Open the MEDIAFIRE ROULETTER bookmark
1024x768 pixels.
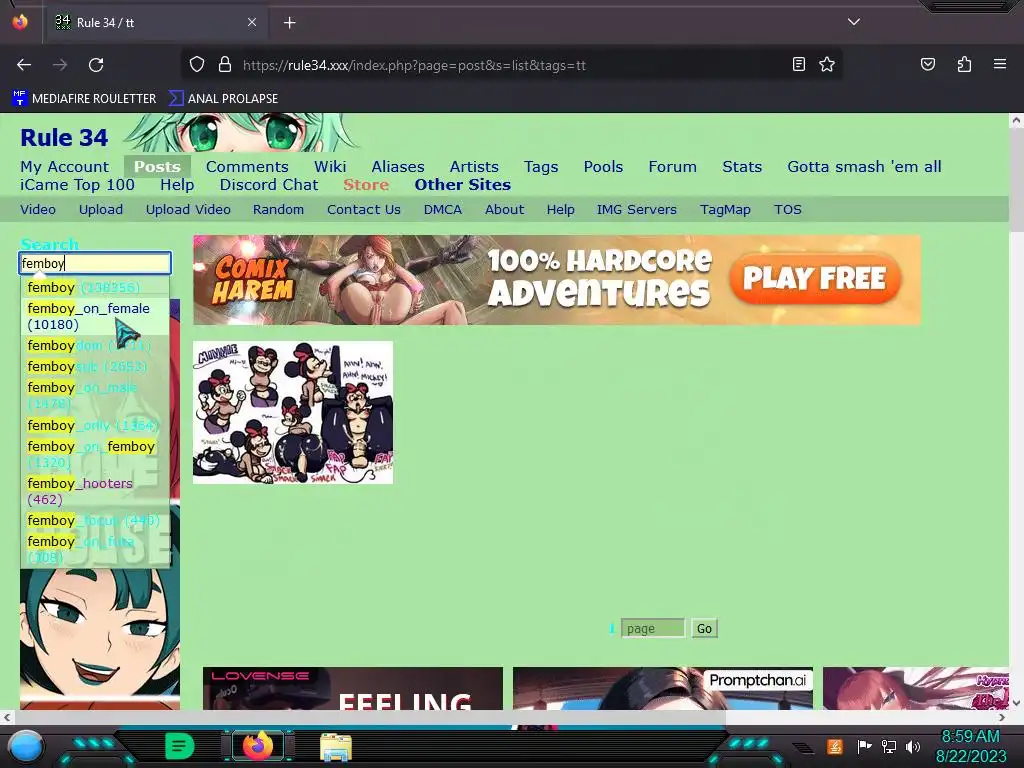[x=84, y=99]
